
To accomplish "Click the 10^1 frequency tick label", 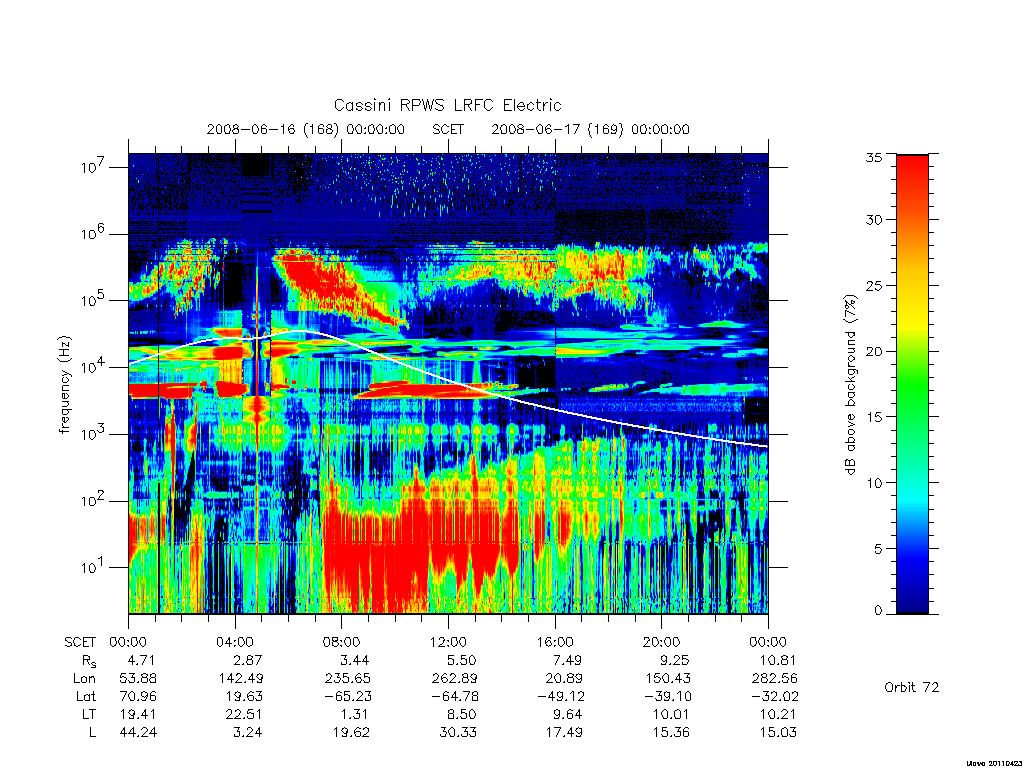I will pyautogui.click(x=93, y=567).
